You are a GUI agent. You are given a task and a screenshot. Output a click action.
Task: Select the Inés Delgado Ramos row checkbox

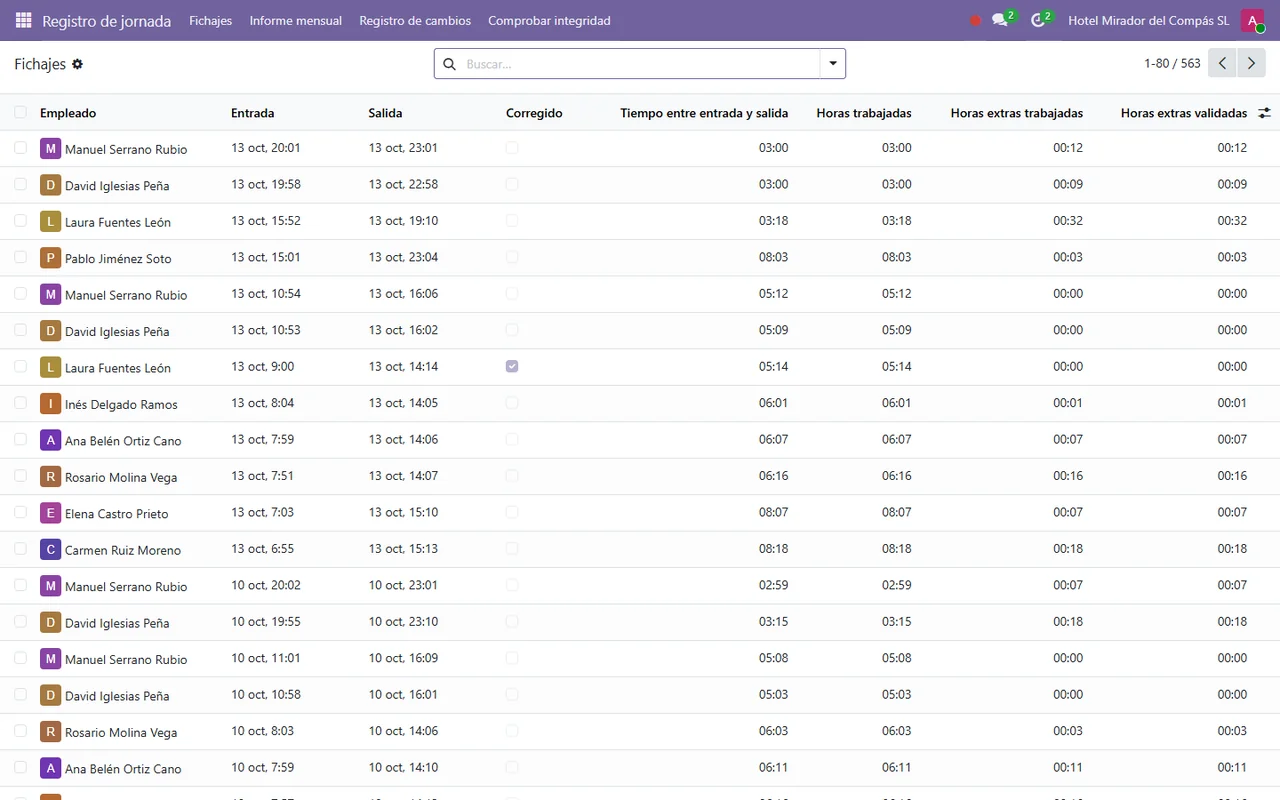pos(20,403)
